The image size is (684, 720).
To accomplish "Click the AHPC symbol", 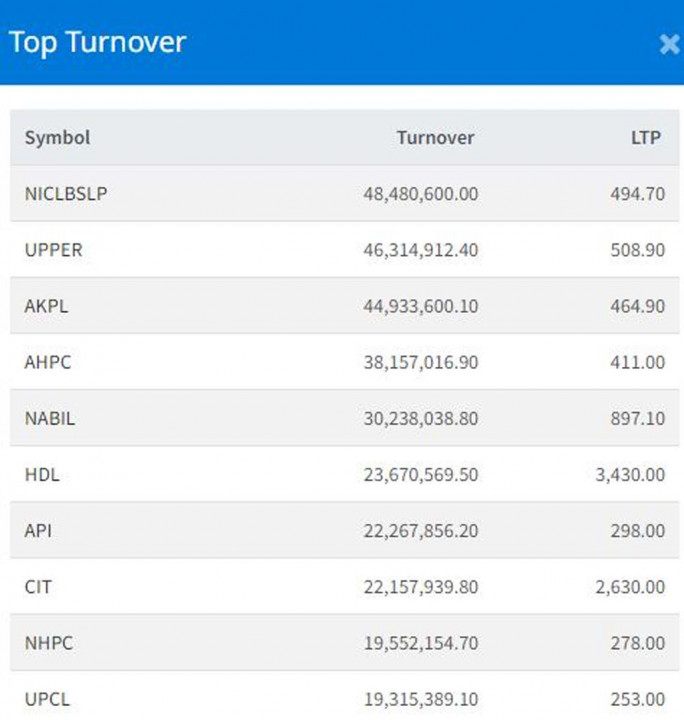I will click(x=48, y=362).
